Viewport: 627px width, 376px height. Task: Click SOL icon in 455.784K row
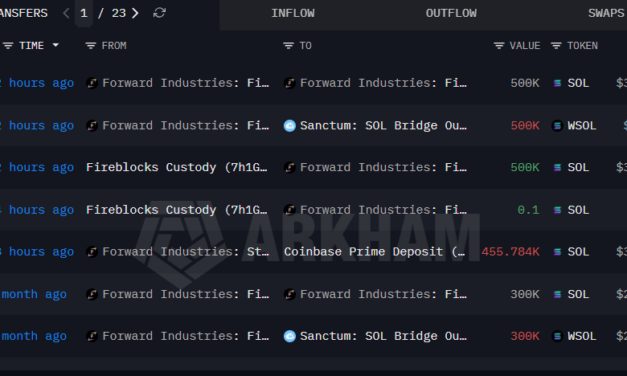coord(557,252)
